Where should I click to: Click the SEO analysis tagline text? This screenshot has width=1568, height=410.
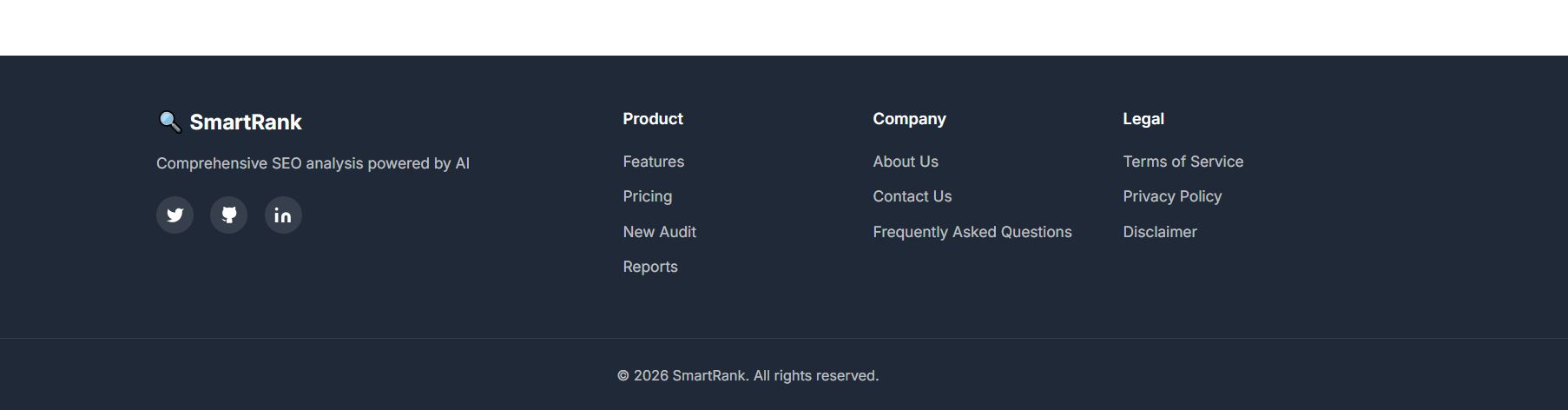tap(313, 163)
